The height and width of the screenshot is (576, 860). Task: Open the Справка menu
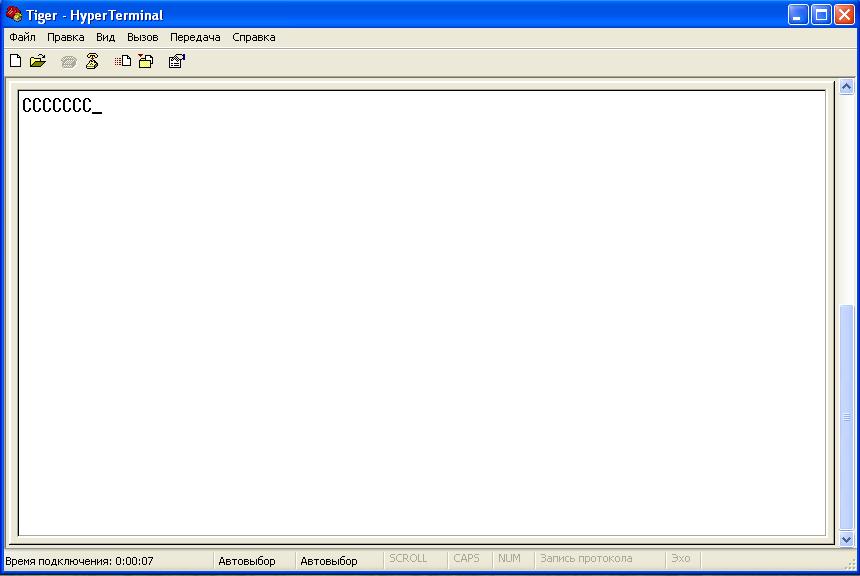tap(254, 37)
